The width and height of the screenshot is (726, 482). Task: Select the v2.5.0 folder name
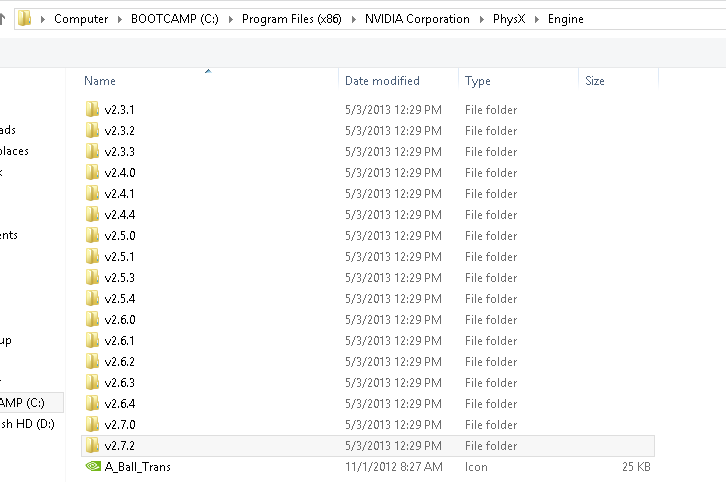[x=120, y=236]
